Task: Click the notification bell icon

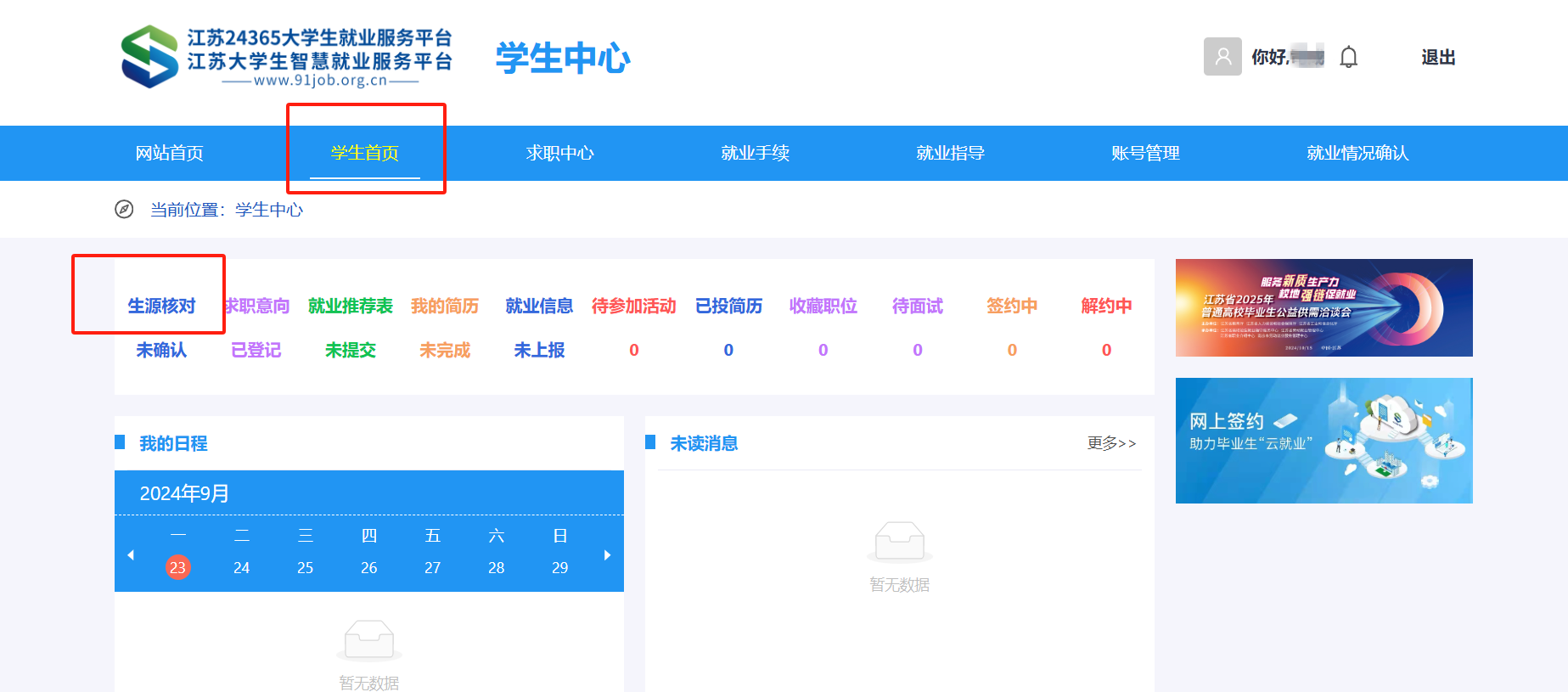Action: click(1348, 57)
